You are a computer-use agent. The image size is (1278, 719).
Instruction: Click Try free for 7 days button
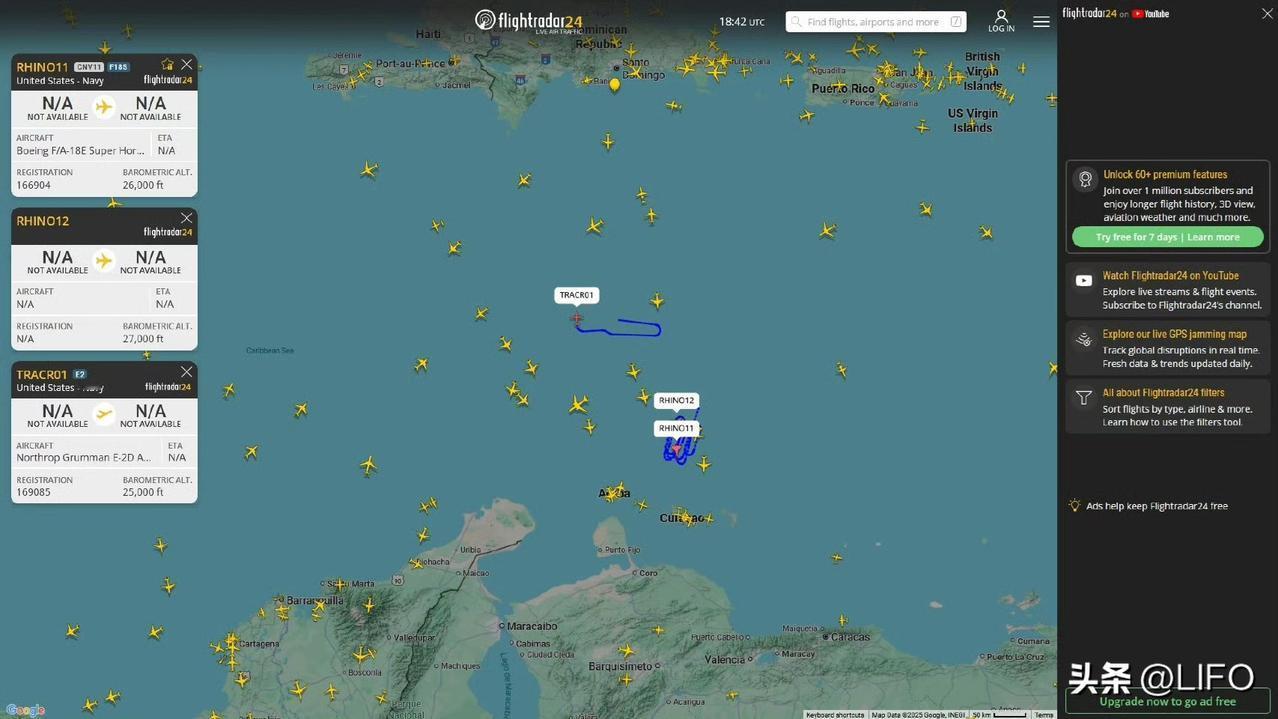[1168, 237]
